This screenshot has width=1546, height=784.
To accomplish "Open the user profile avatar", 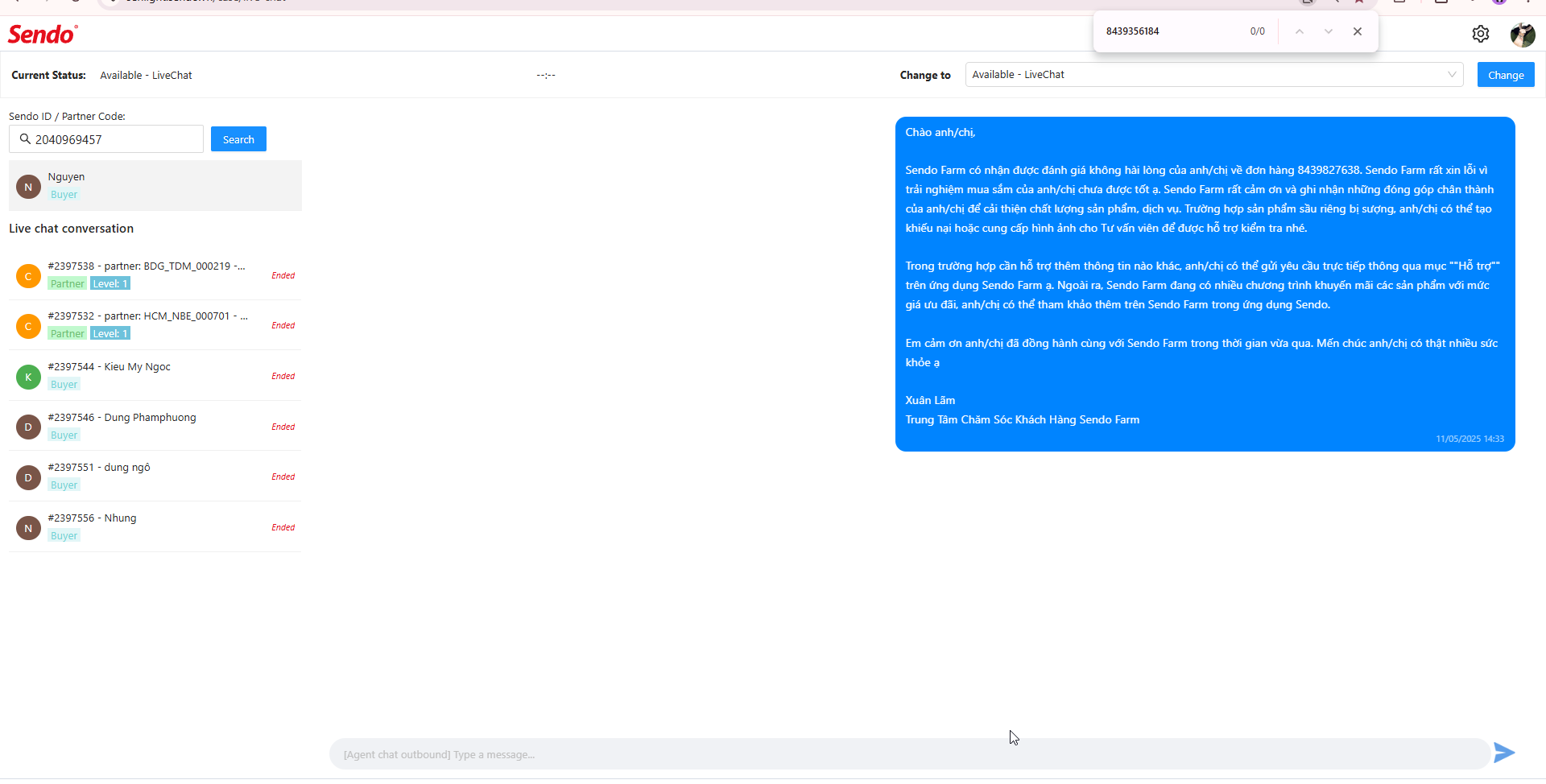I will tap(1522, 35).
